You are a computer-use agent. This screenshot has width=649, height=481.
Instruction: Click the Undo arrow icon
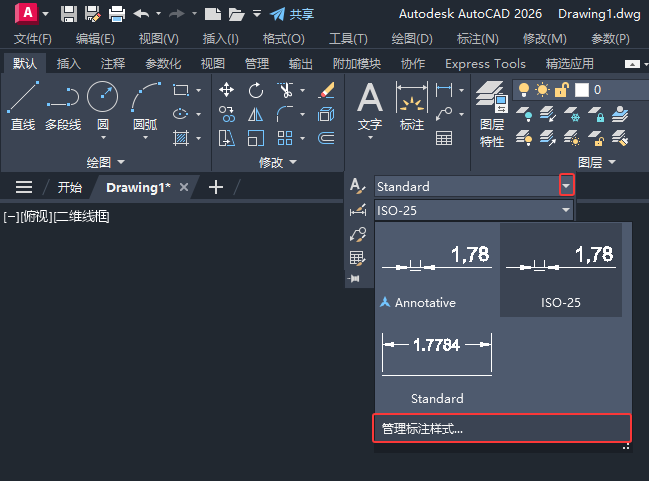tap(142, 14)
